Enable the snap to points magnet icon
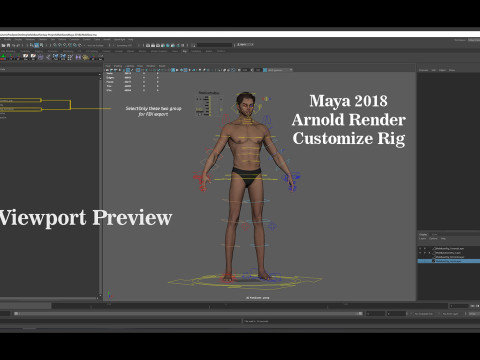The image size is (480, 360). tap(65, 45)
